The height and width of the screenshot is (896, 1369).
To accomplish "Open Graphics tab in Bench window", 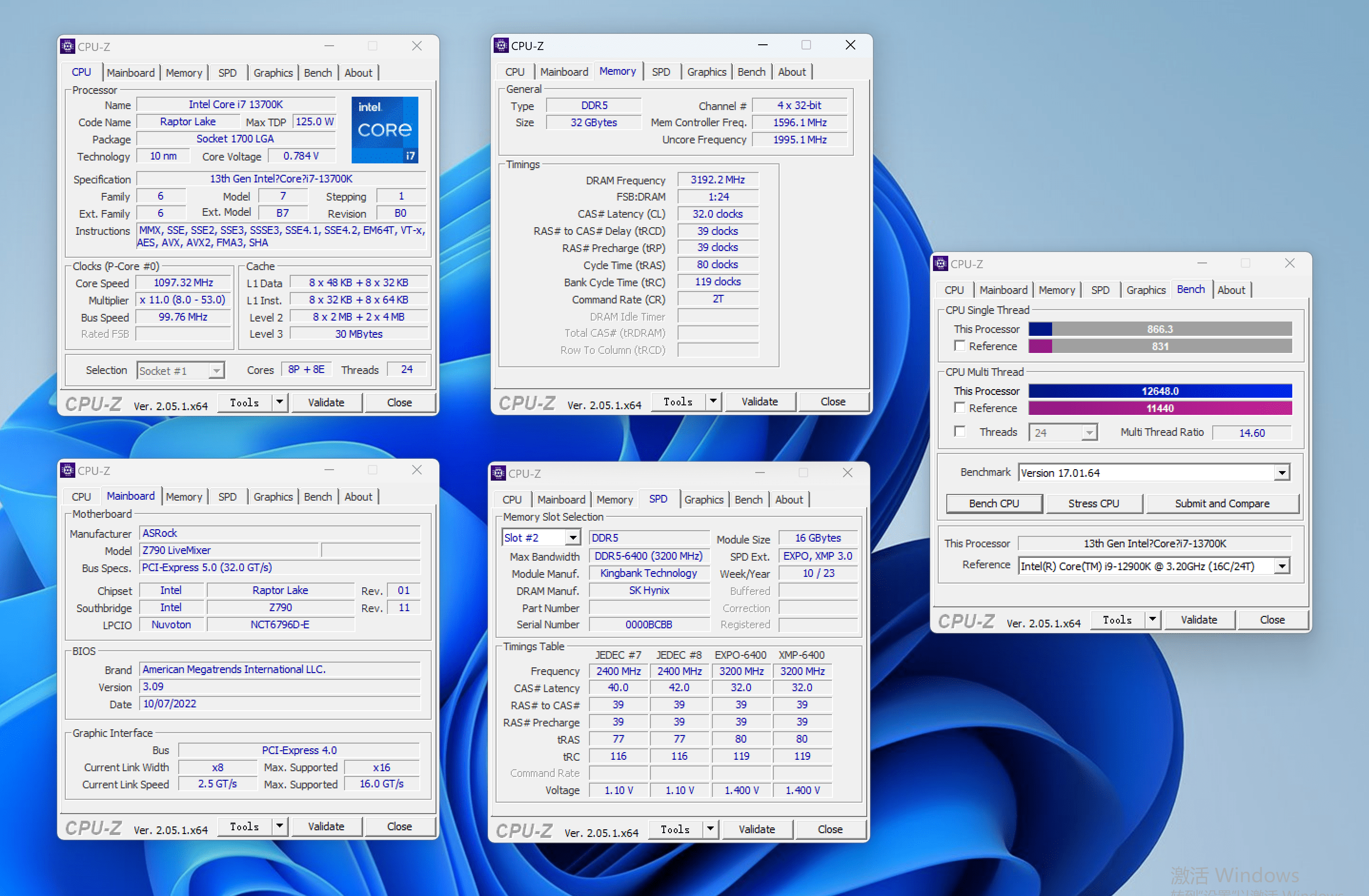I will [1146, 290].
